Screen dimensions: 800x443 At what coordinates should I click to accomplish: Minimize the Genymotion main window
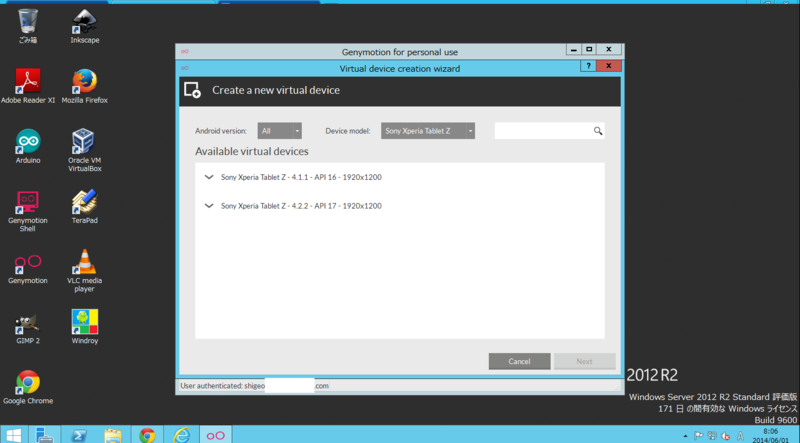click(573, 50)
